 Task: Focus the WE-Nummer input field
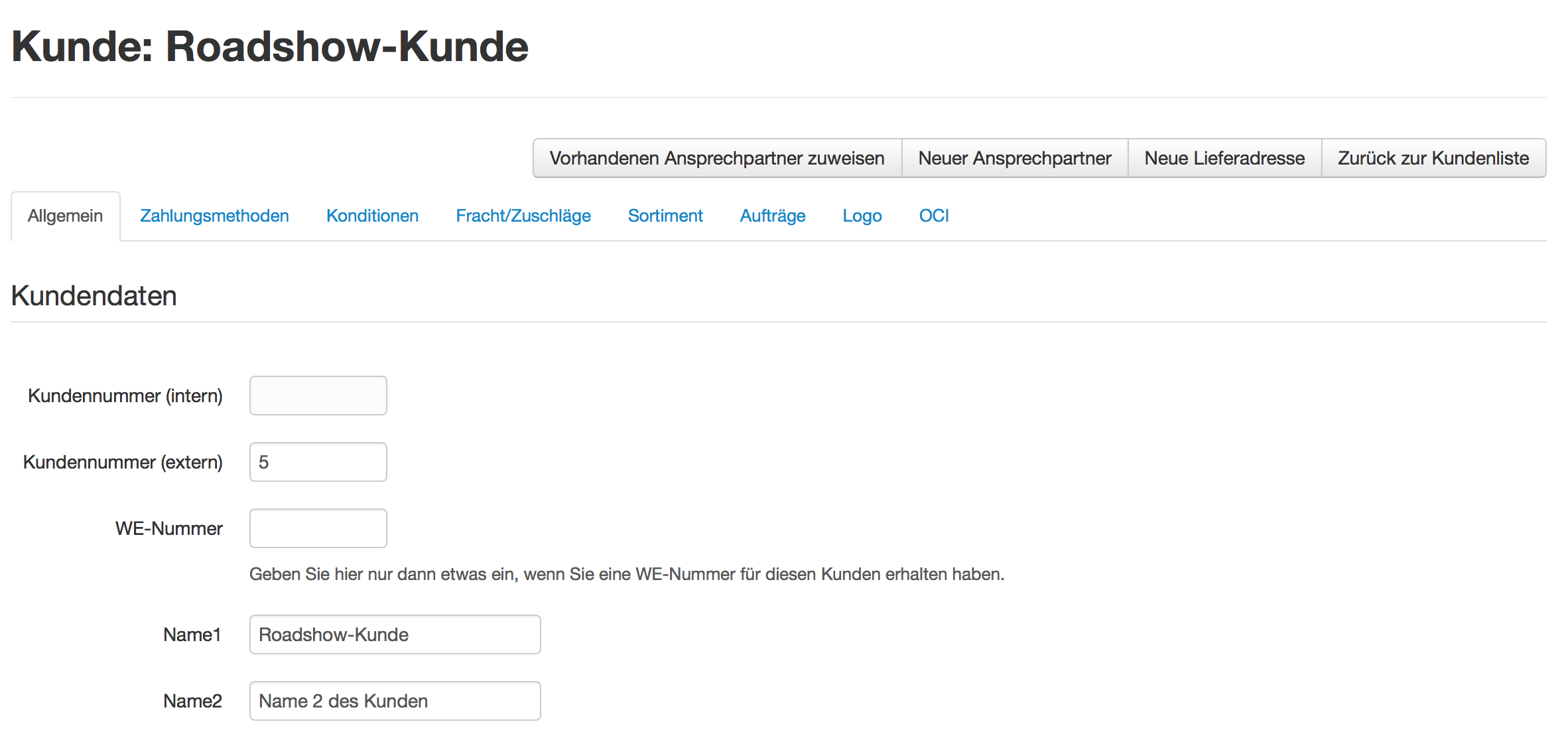tap(318, 528)
